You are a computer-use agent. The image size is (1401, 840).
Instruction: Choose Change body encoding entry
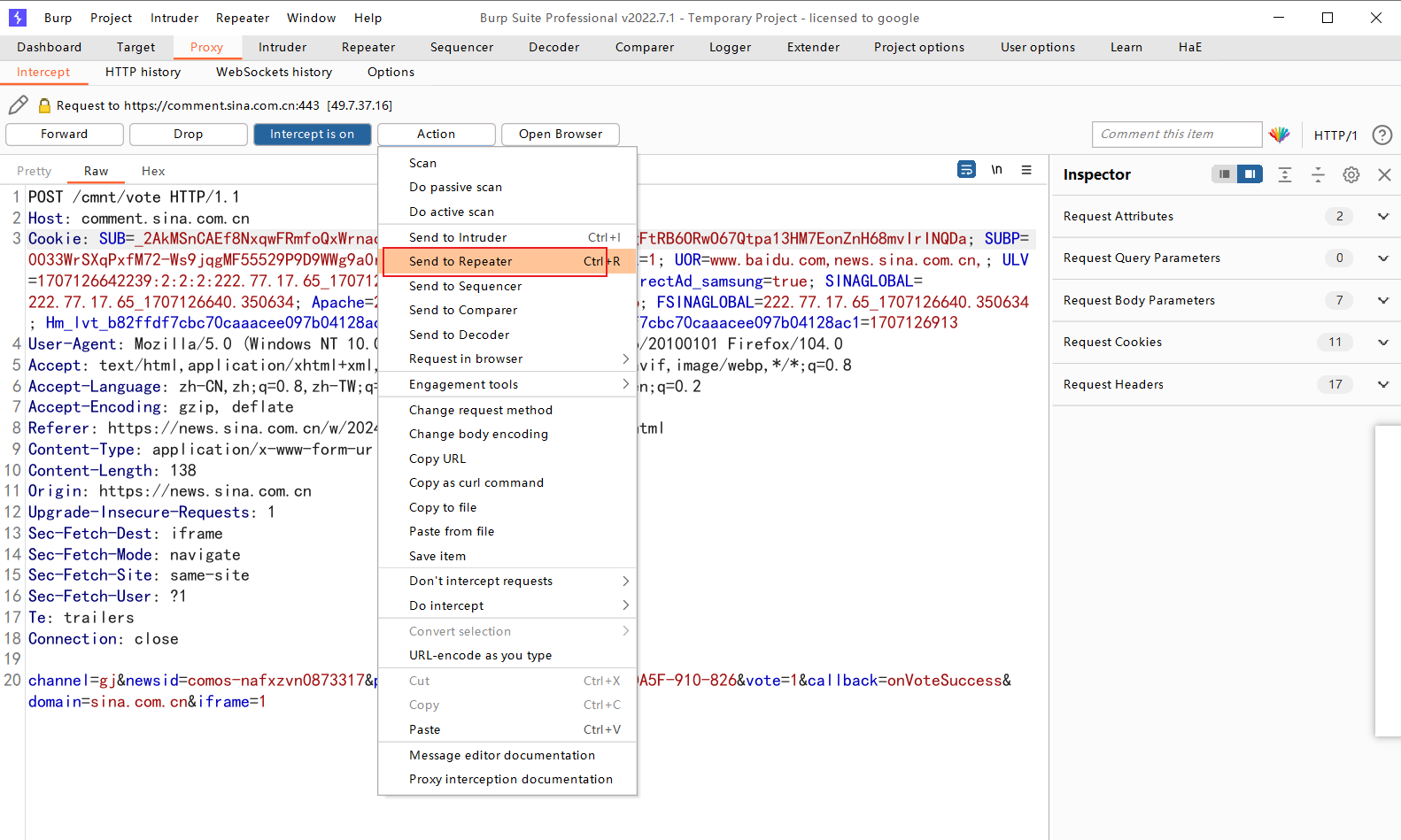tap(507, 435)
